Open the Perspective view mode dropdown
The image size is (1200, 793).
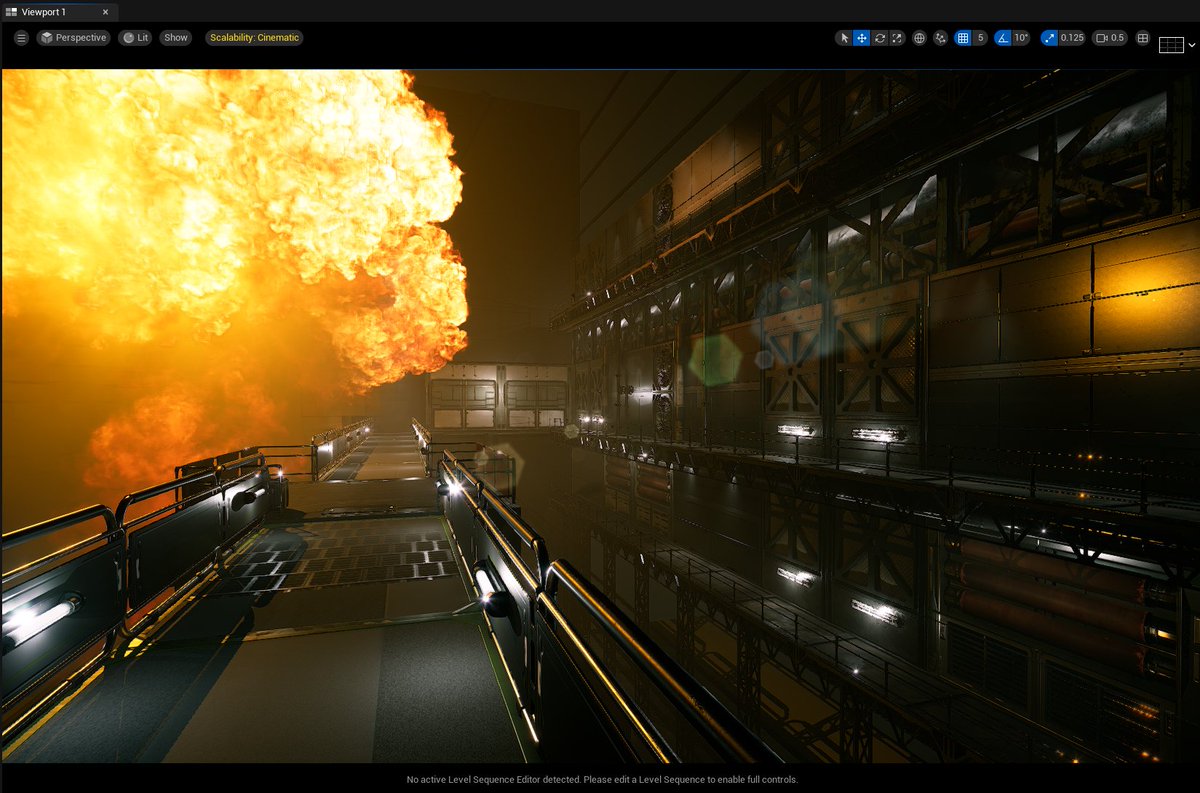[73, 38]
